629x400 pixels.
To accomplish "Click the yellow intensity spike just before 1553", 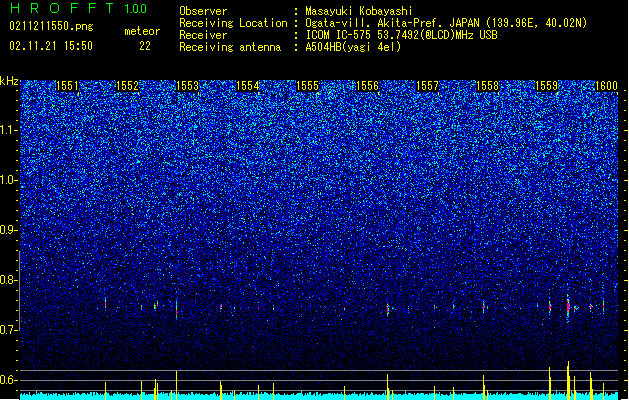I will (x=177, y=385).
